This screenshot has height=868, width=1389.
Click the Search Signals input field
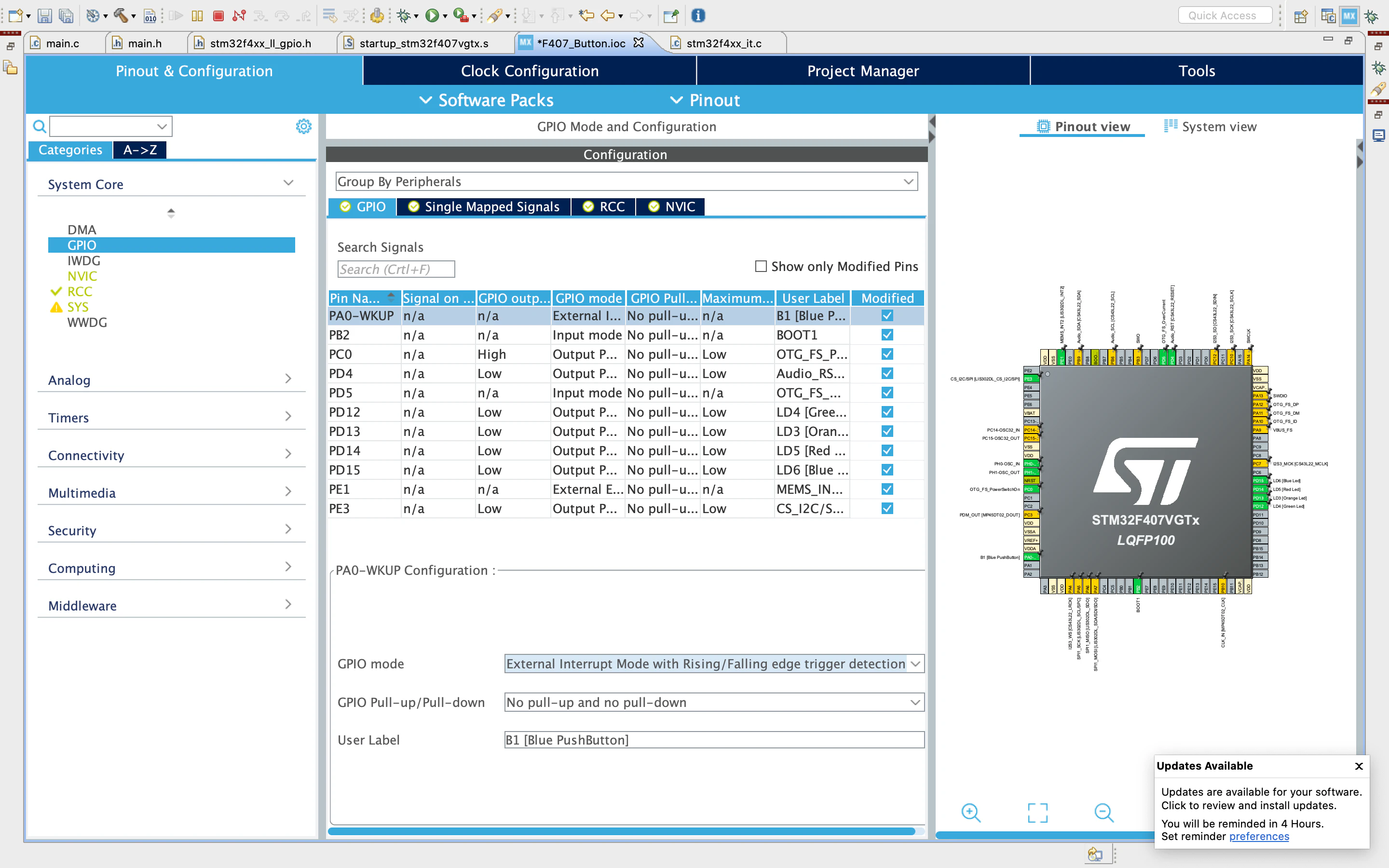click(396, 269)
